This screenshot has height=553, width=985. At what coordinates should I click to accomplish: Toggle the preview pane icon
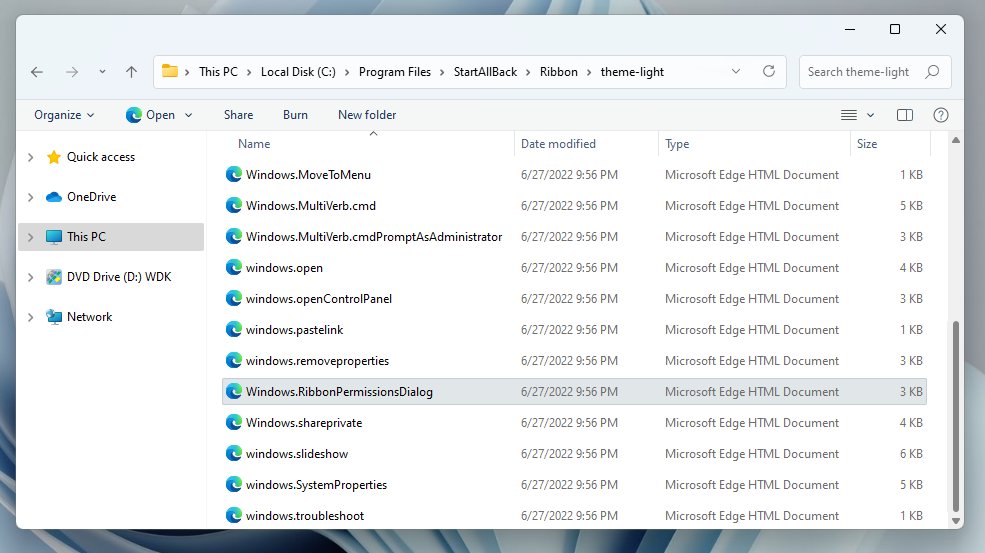[x=905, y=115]
